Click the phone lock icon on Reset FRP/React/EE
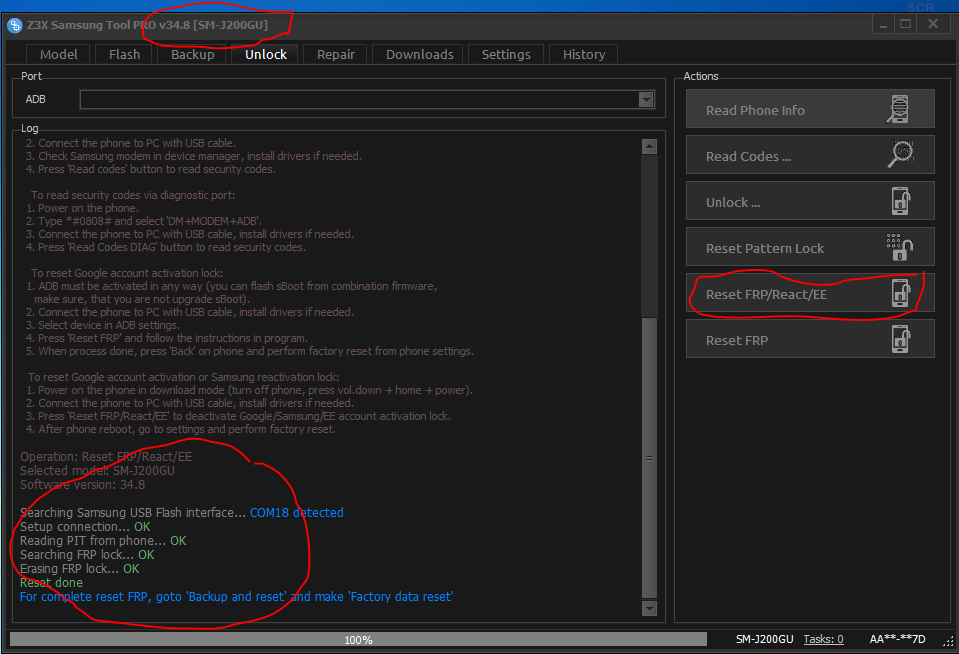 click(900, 293)
